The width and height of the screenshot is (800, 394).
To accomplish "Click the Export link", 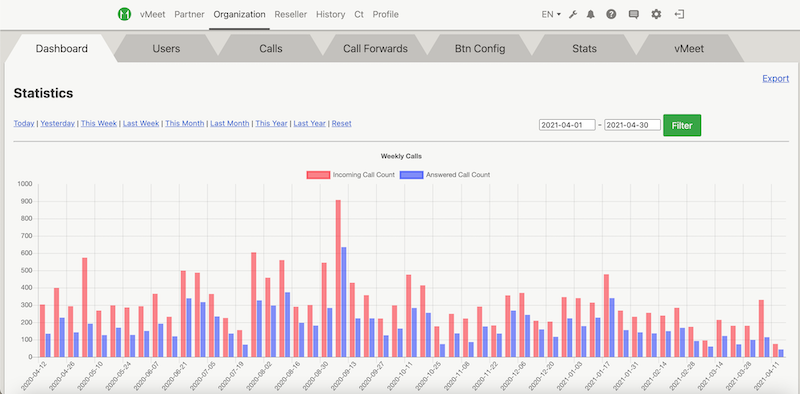I will (776, 78).
